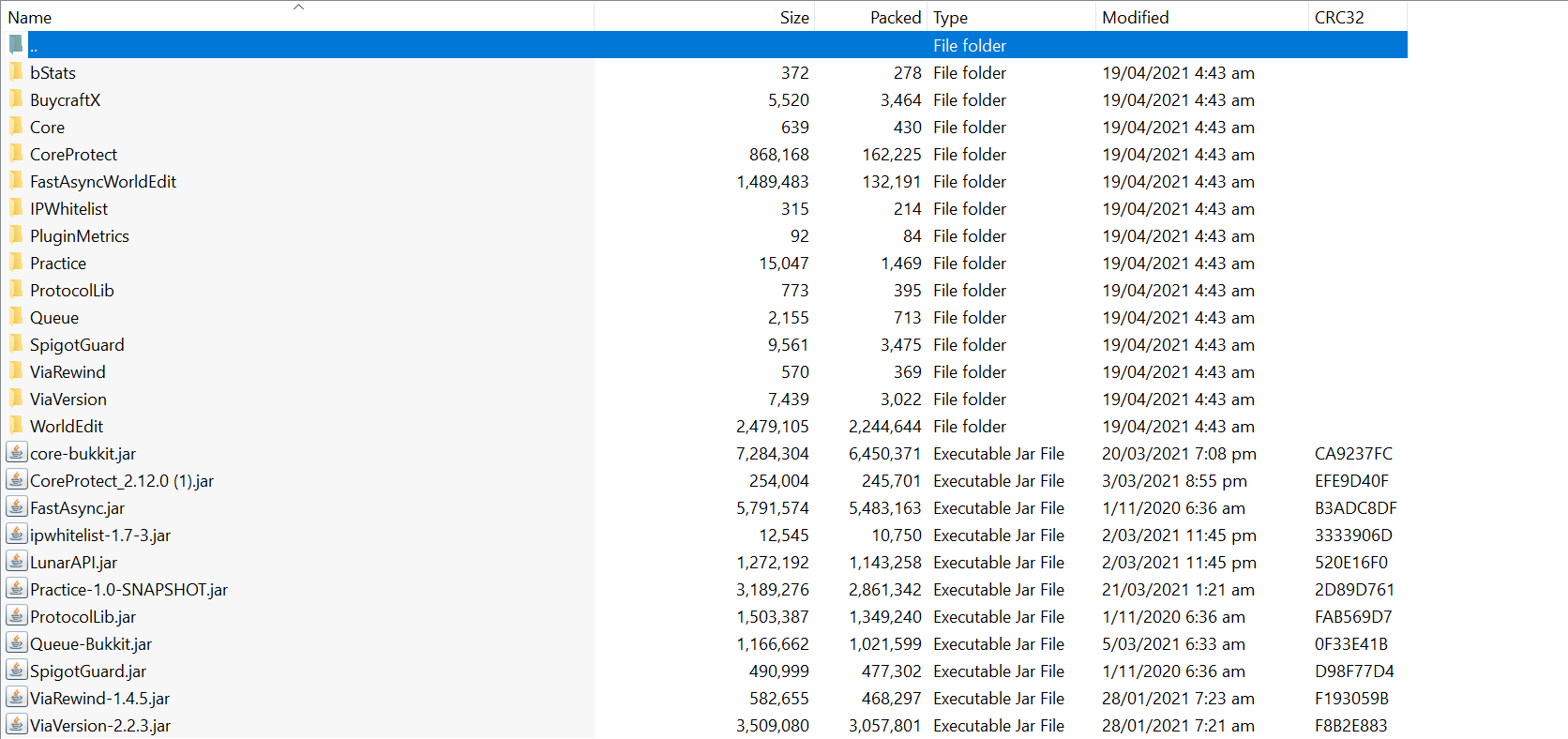Click the LunarAPI.jar file icon

tap(16, 562)
